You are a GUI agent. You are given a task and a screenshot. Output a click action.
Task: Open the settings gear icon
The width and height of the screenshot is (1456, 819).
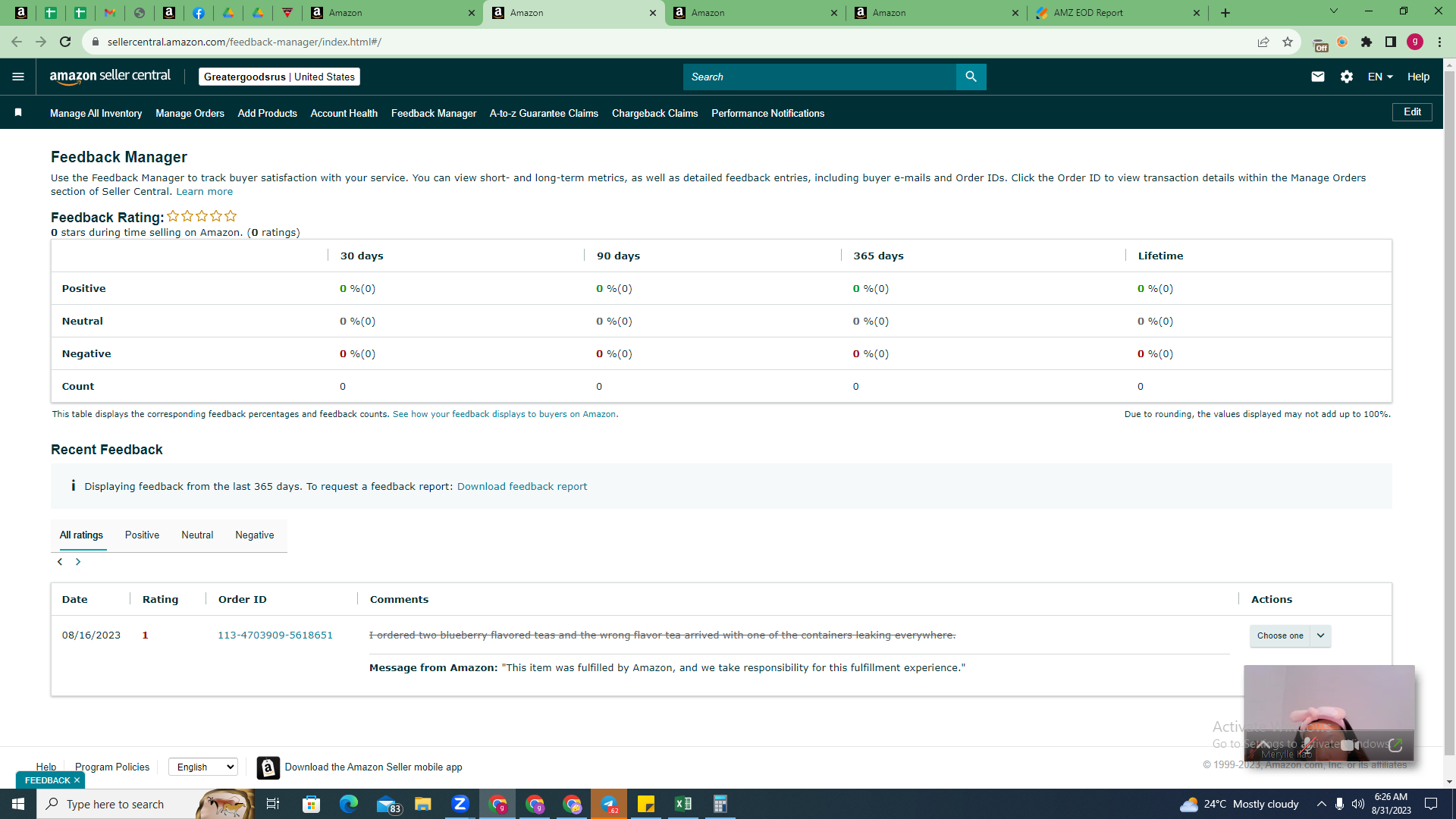tap(1347, 77)
